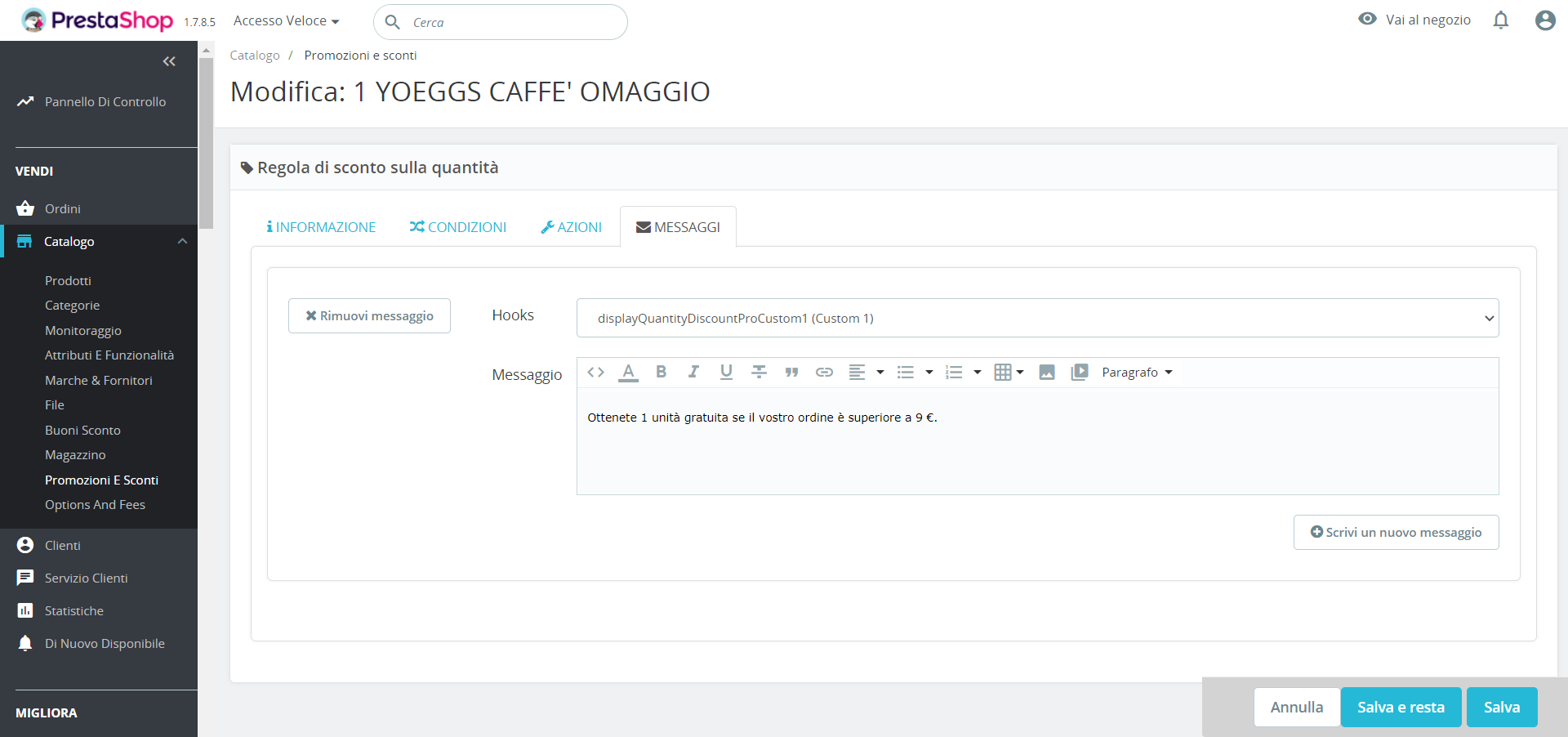Viewport: 1568px width, 737px height.
Task: Click the text alignment icon
Action: tap(857, 373)
